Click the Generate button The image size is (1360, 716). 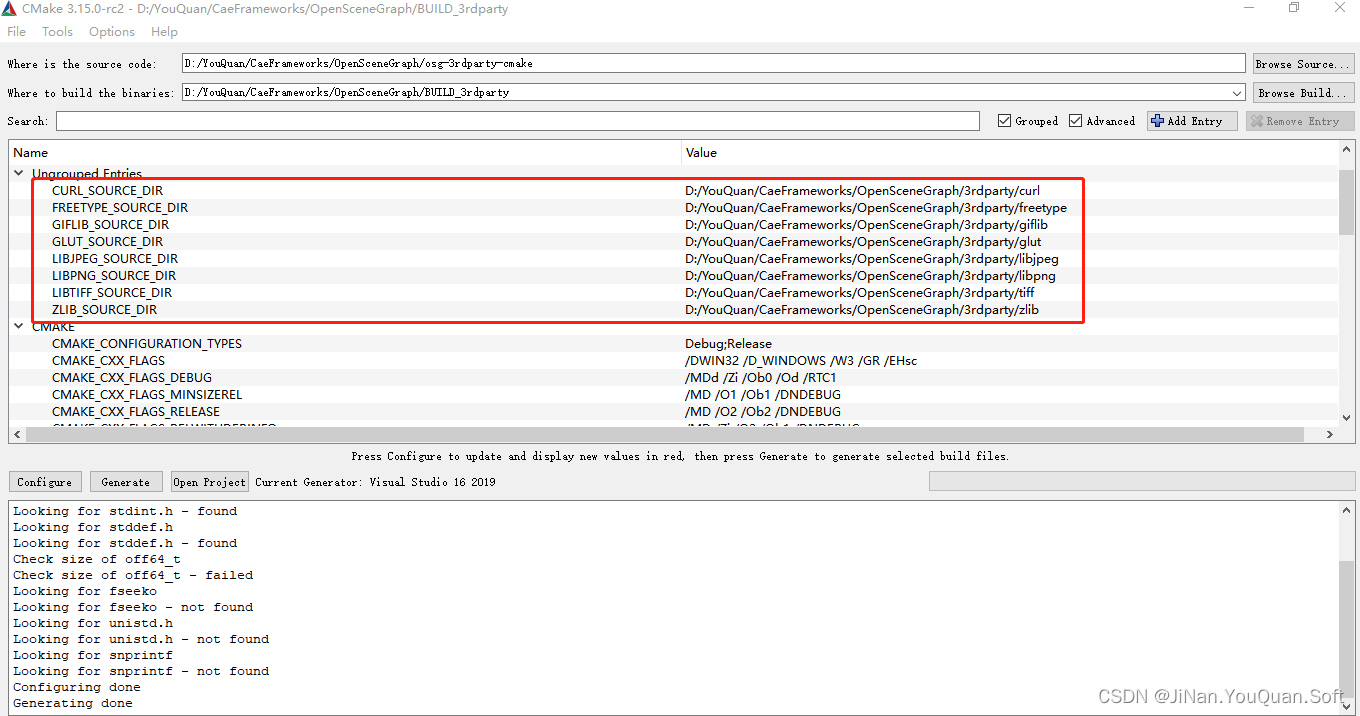[x=126, y=482]
